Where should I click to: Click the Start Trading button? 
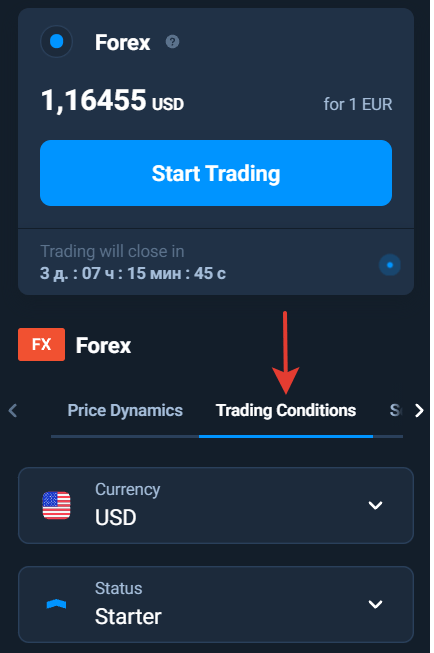click(216, 173)
